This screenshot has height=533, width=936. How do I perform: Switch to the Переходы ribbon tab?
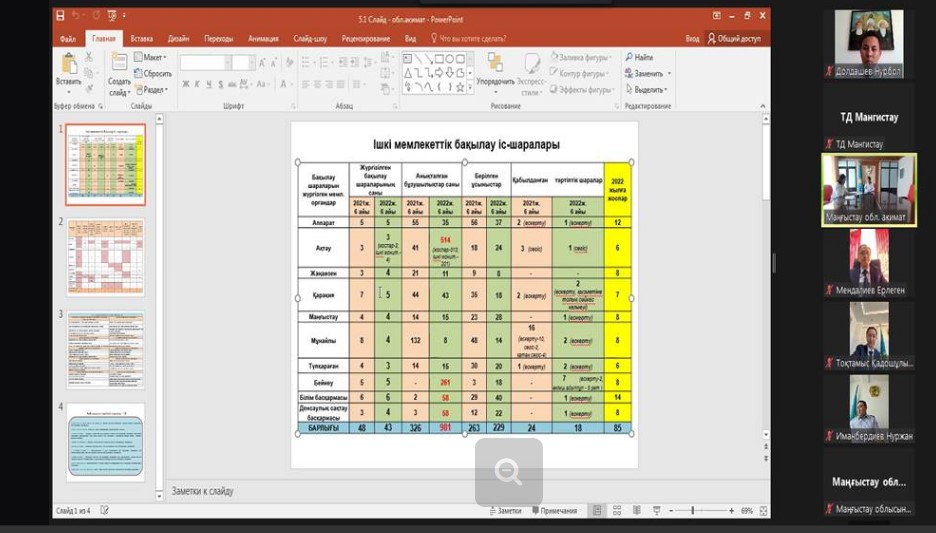click(x=218, y=39)
